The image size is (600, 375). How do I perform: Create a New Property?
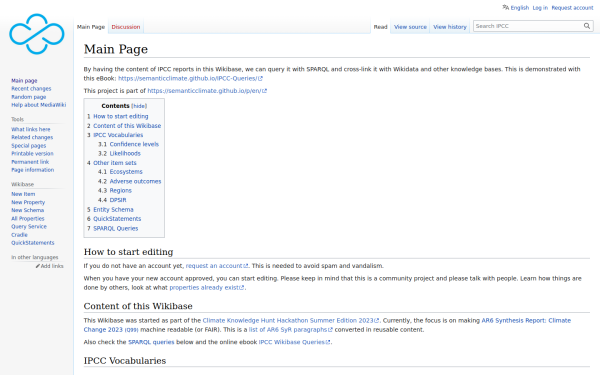tap(28, 202)
